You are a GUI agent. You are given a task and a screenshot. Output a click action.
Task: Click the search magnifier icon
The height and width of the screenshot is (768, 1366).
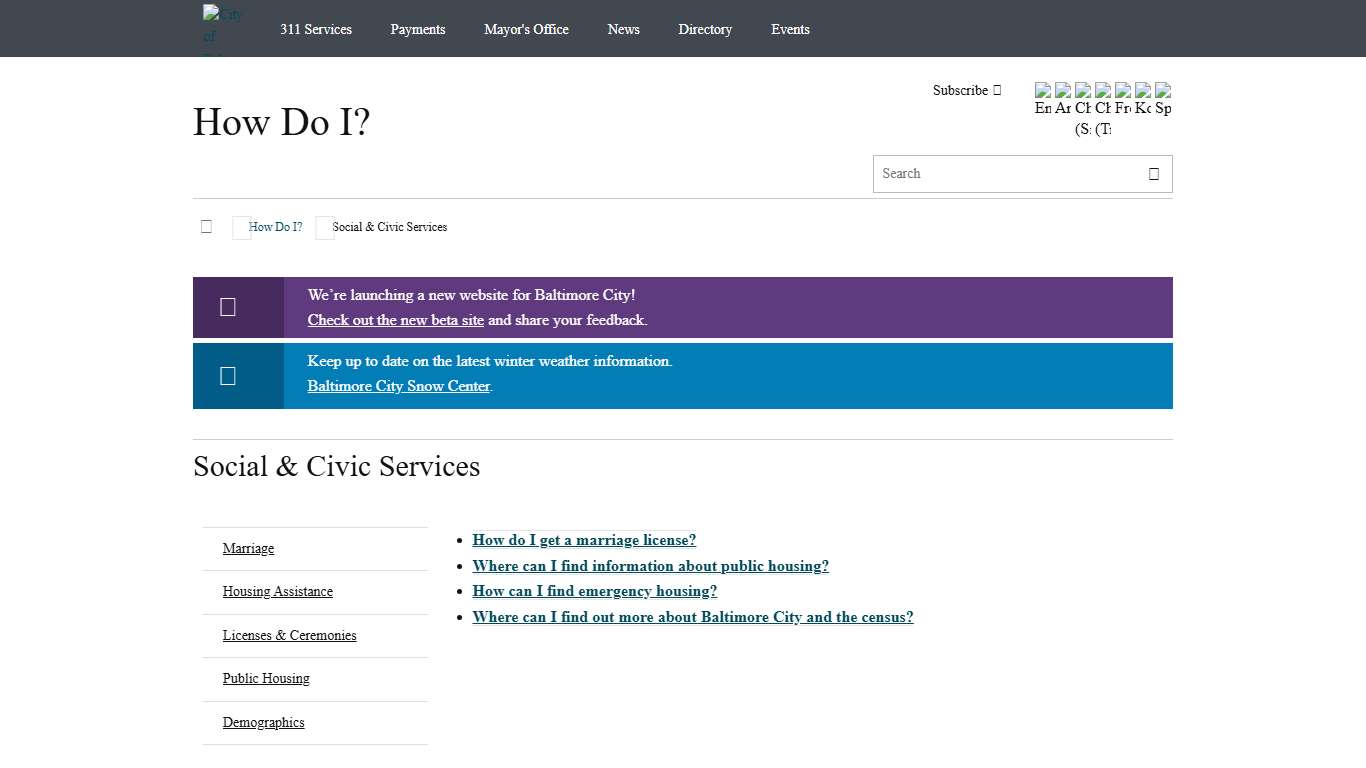1153,173
